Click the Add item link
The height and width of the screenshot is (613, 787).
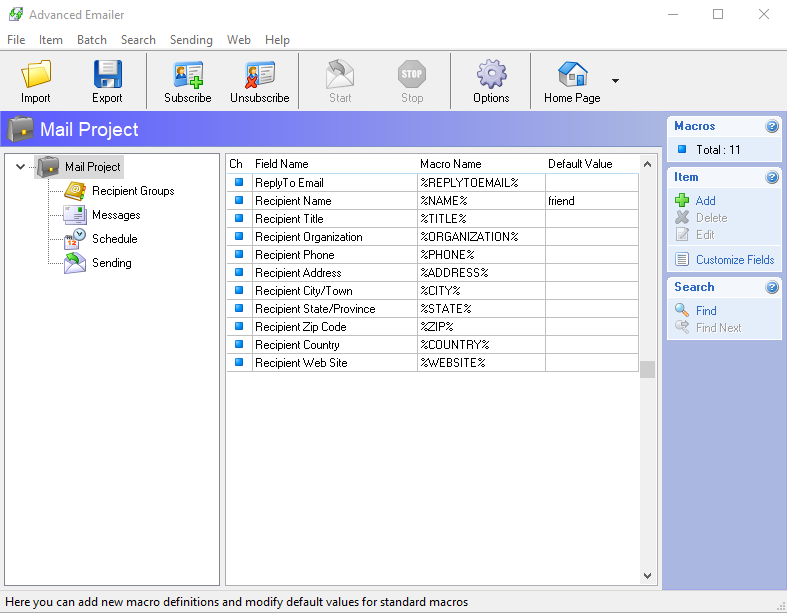pyautogui.click(x=705, y=201)
